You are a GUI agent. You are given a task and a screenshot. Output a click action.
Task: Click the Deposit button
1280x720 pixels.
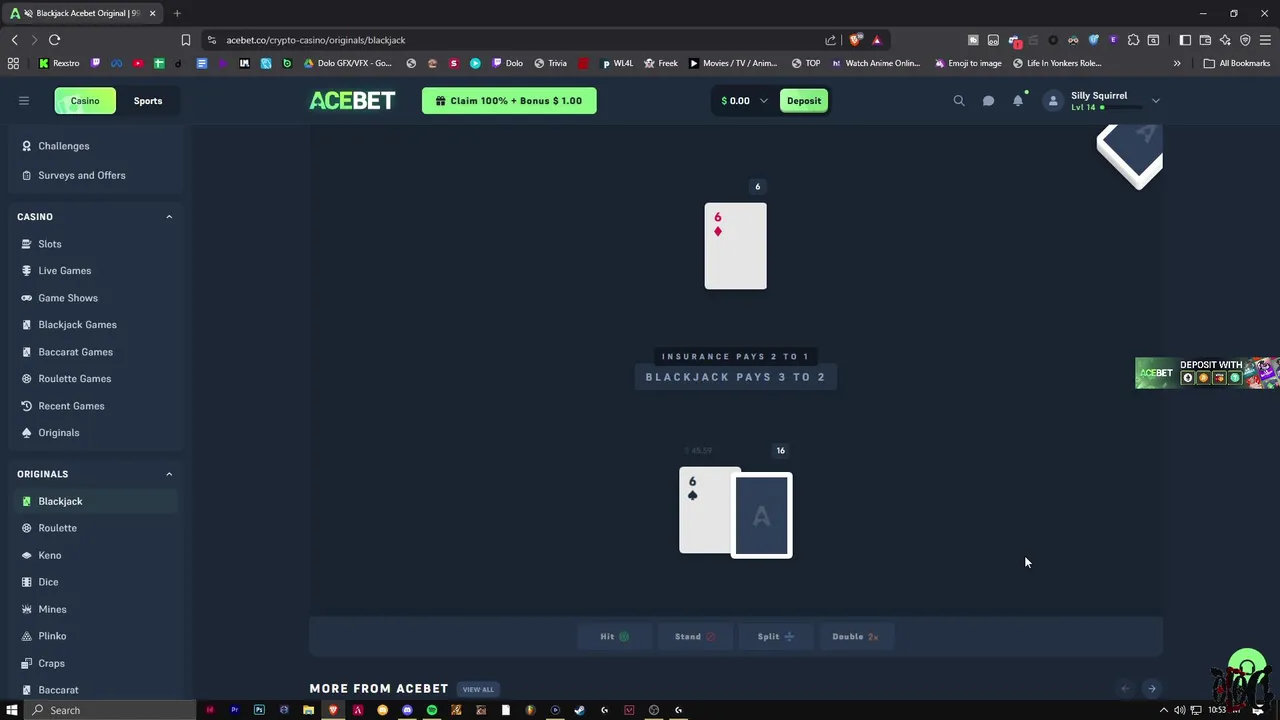coord(804,101)
